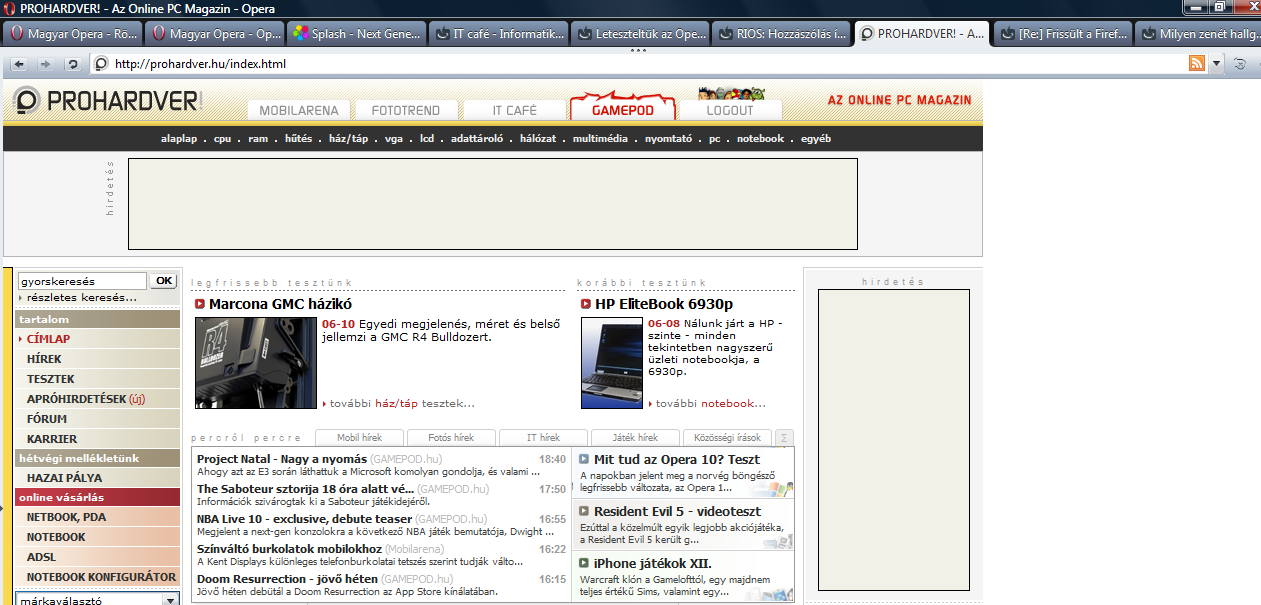This screenshot has height=605, width=1261.
Task: Switch to Játék hírek news tab
Action: pos(635,437)
